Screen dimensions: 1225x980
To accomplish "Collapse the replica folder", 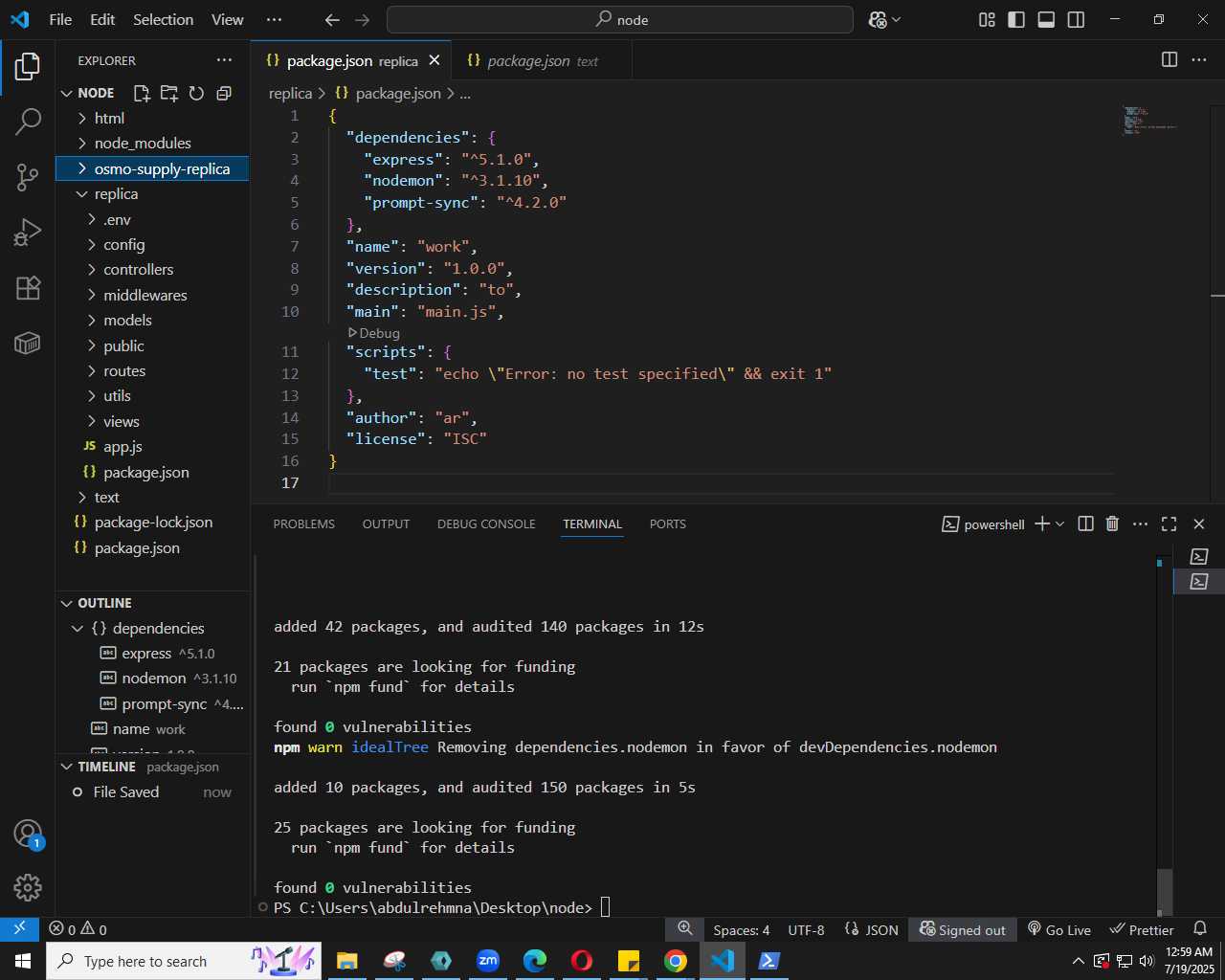I will click(152, 193).
